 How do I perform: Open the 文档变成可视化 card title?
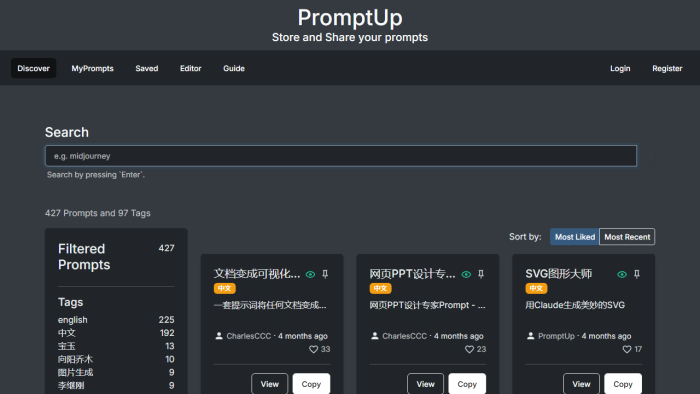[x=257, y=274]
